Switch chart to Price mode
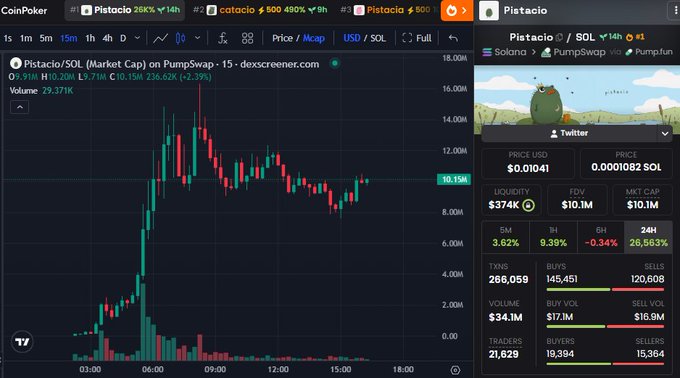 [x=282, y=39]
